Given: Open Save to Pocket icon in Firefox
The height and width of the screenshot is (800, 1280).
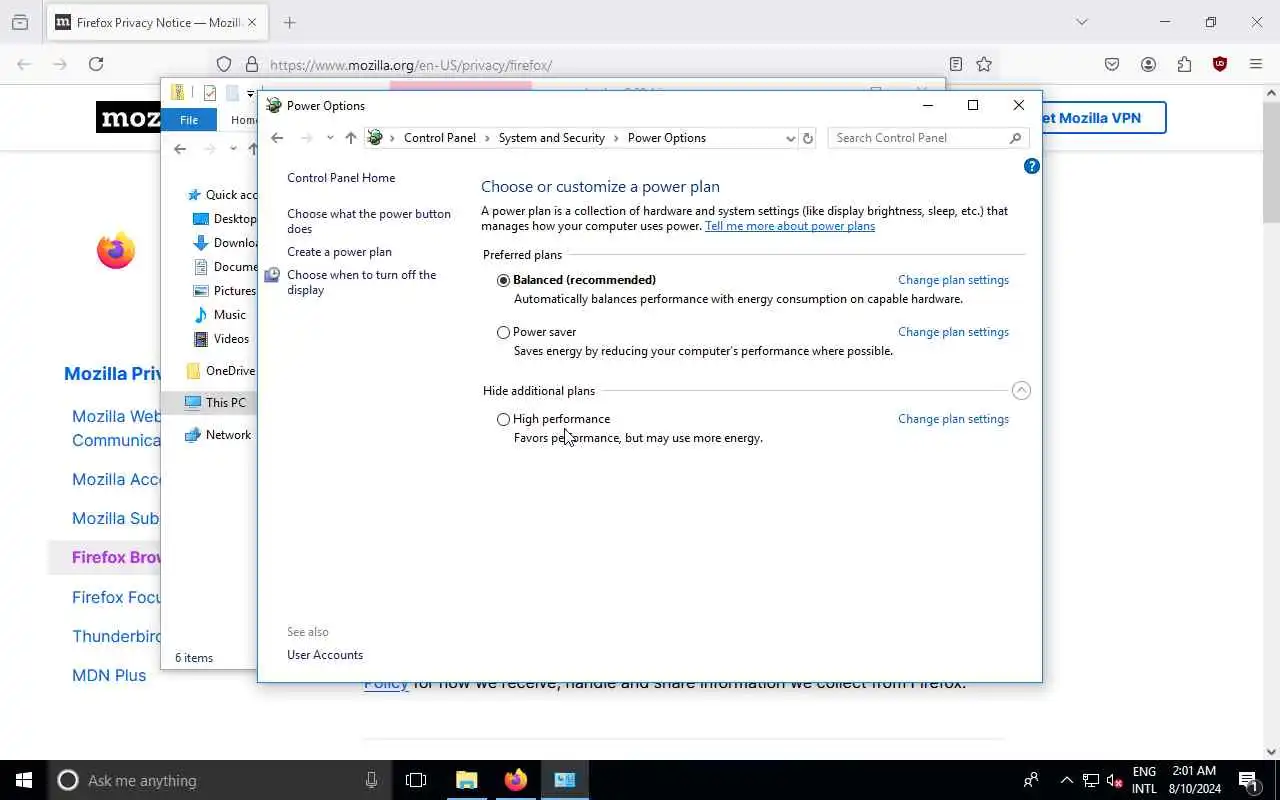Looking at the screenshot, I should click(1112, 64).
